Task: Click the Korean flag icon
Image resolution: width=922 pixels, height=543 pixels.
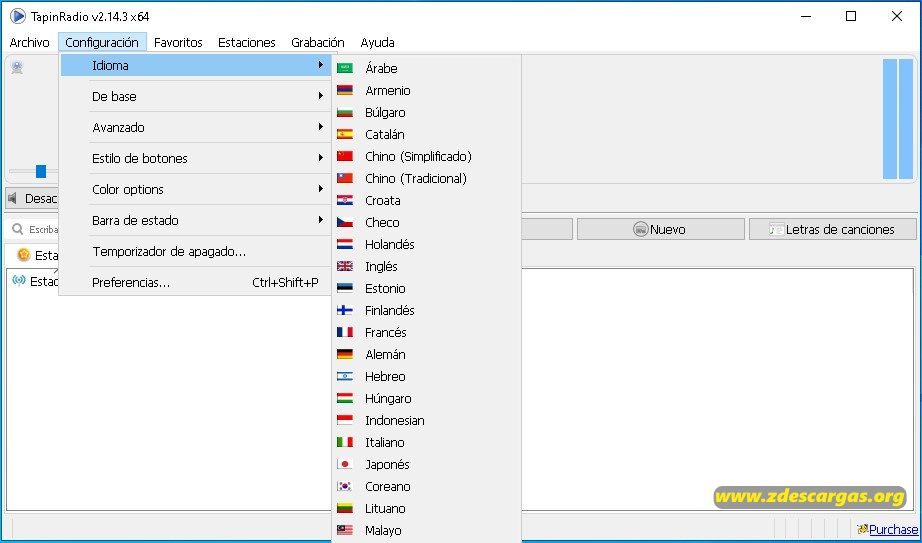Action: click(x=345, y=486)
